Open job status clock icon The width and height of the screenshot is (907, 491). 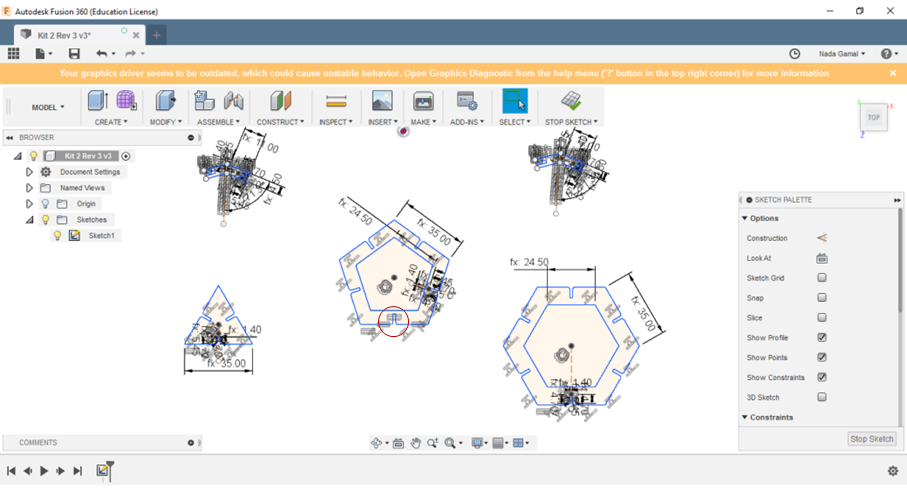coord(795,54)
